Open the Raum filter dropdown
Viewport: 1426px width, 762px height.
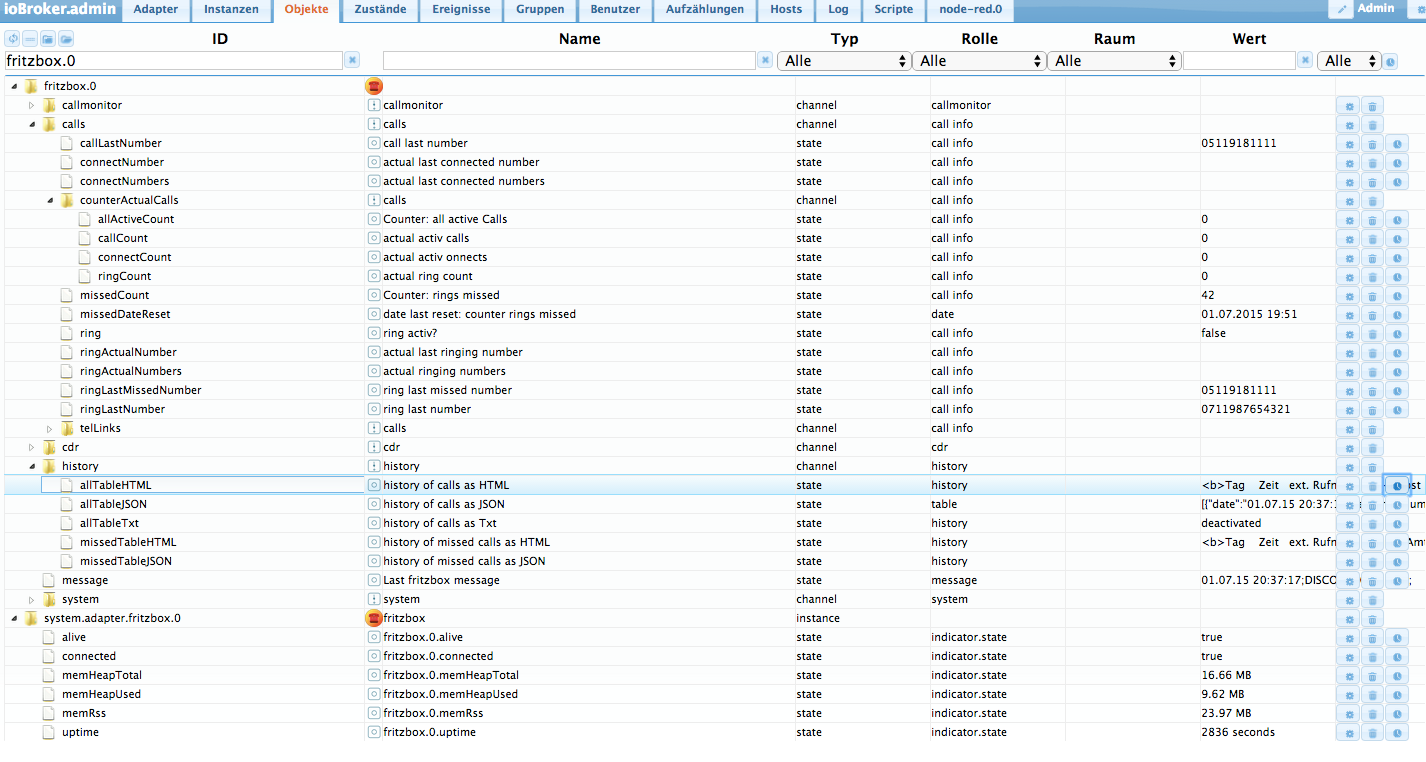[1113, 61]
